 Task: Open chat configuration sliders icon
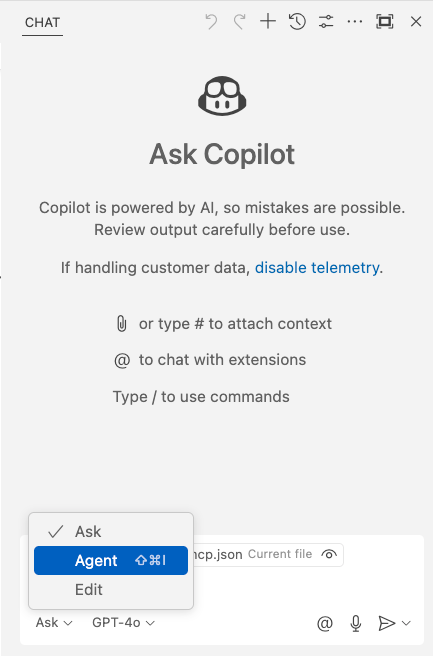[326, 21]
